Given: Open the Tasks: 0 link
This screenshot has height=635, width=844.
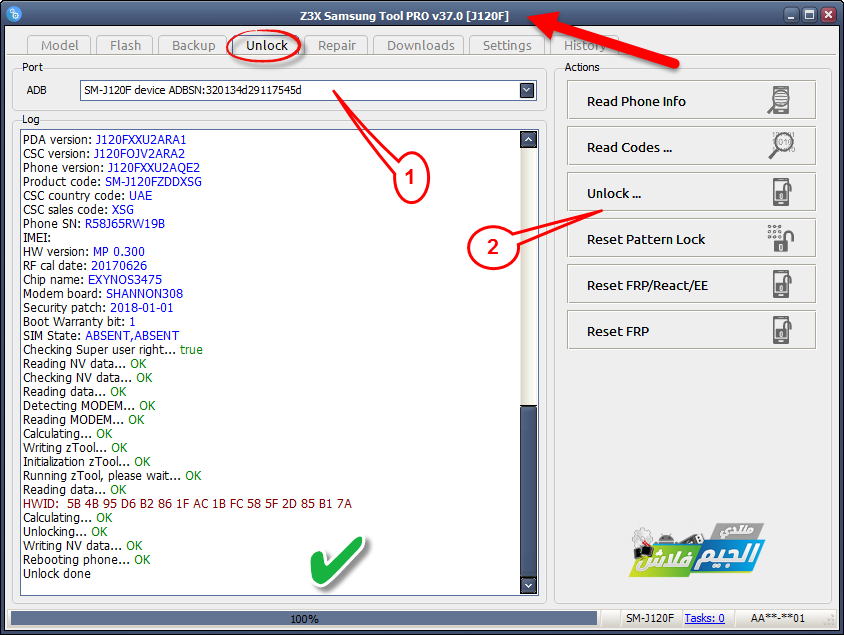Looking at the screenshot, I should 704,618.
